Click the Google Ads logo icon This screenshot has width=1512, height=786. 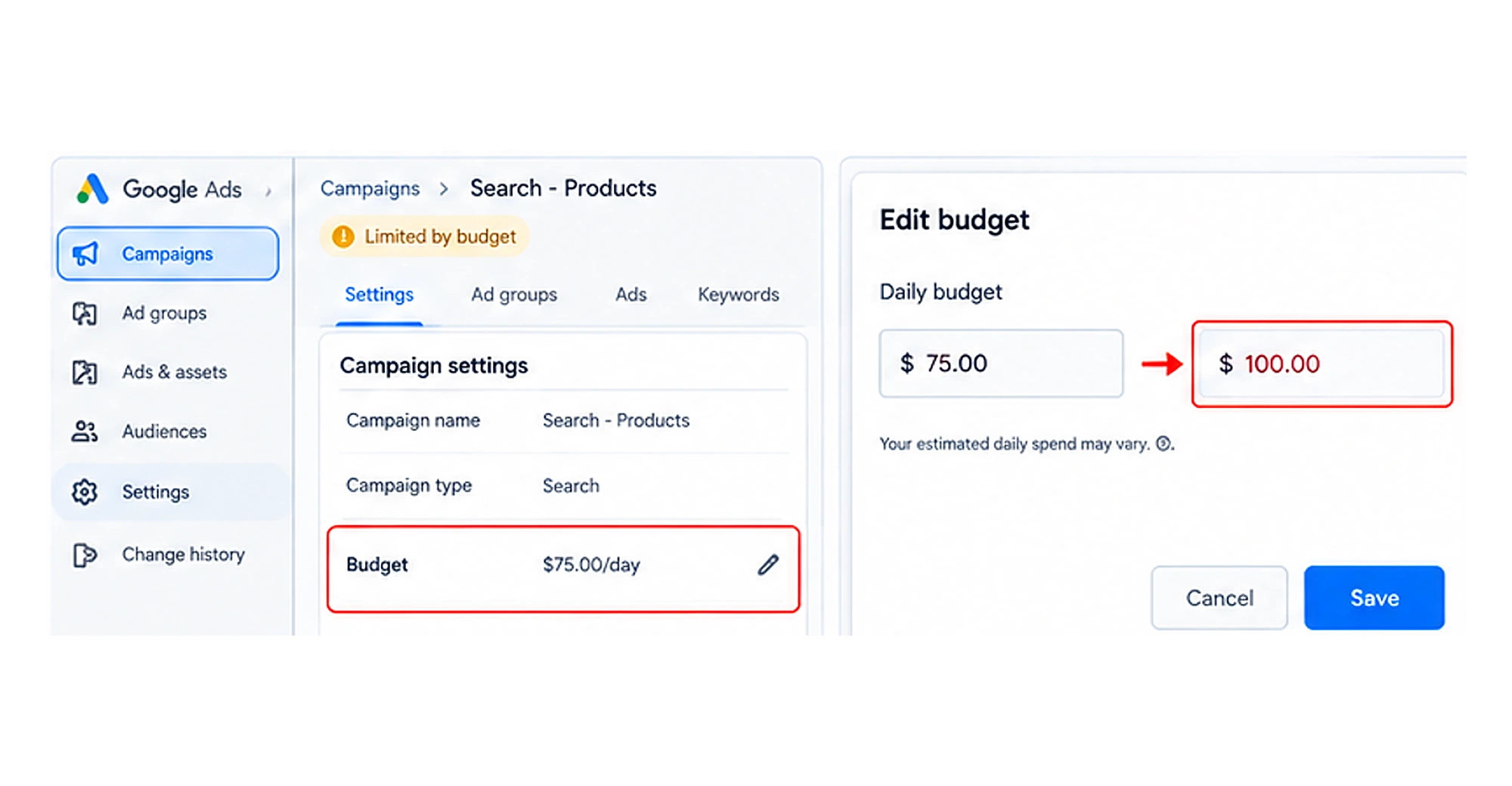pos(92,189)
